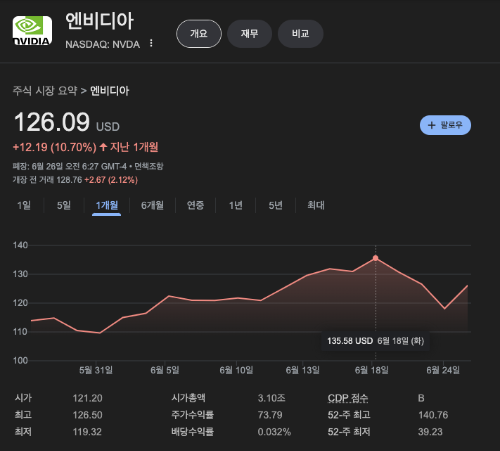Select the 5일 chart range

coord(64,205)
